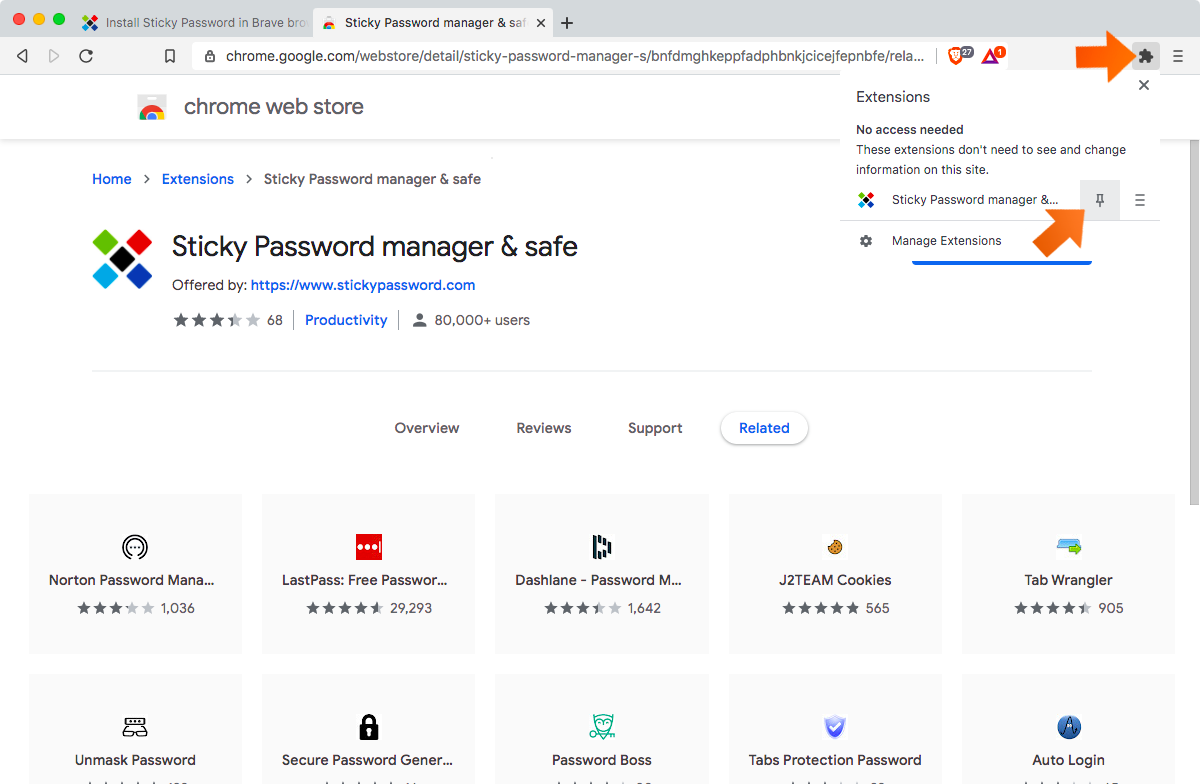
Task: Select the Related tab
Action: [764, 428]
